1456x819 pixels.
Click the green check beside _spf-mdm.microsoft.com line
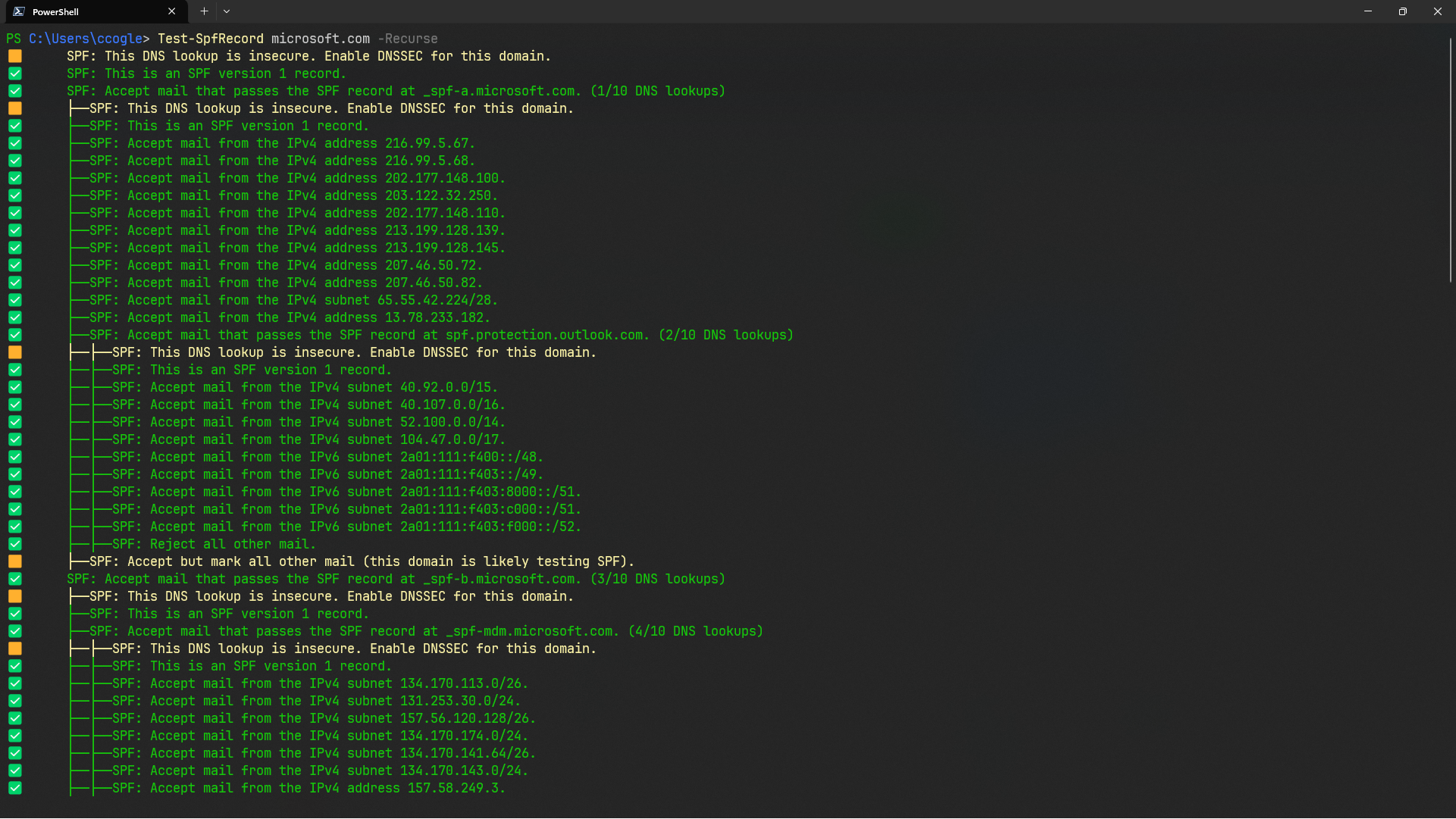click(x=15, y=631)
